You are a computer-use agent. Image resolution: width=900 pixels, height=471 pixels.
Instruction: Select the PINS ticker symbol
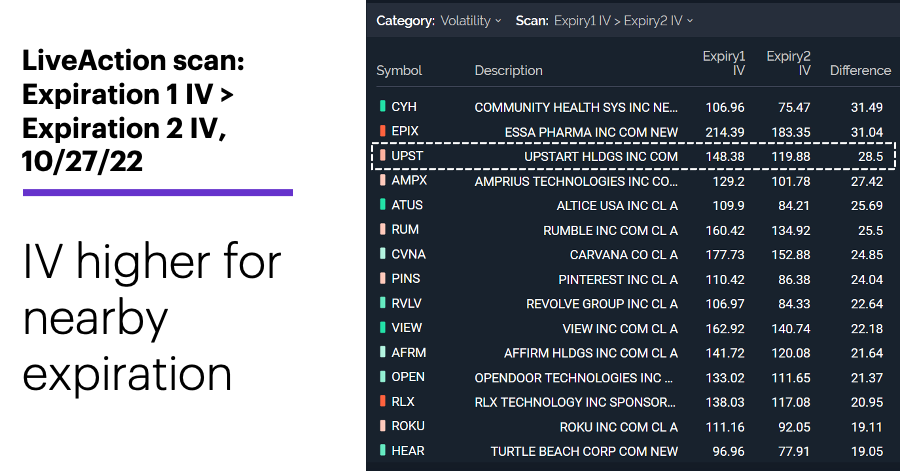pyautogui.click(x=406, y=279)
